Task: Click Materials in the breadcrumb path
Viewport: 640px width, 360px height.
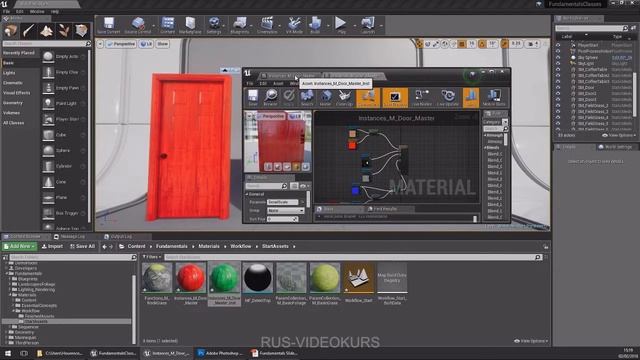Action: (209, 246)
